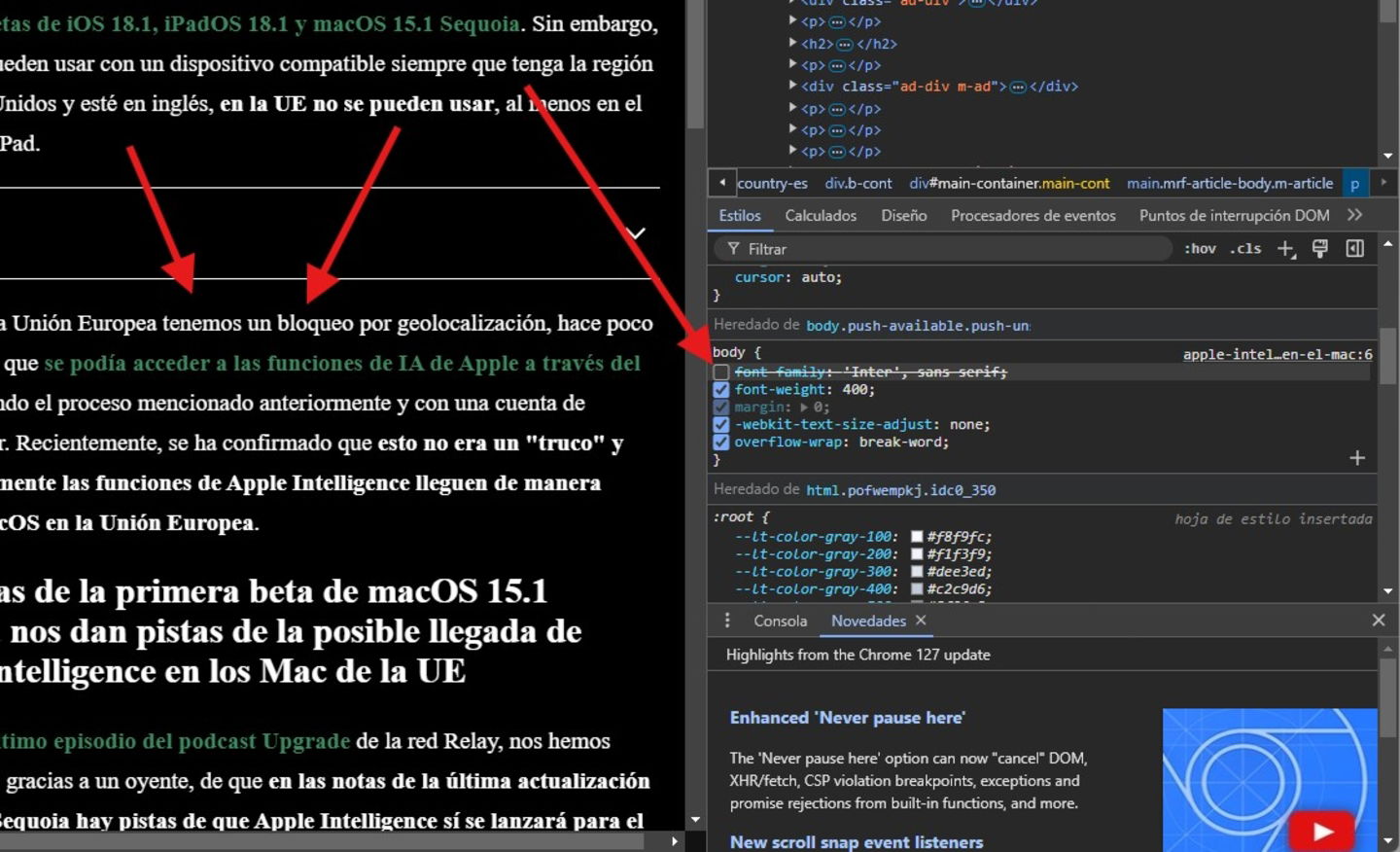Expand the <p> node directly above <h2>
The height and width of the screenshot is (852, 1400).
[x=793, y=20]
